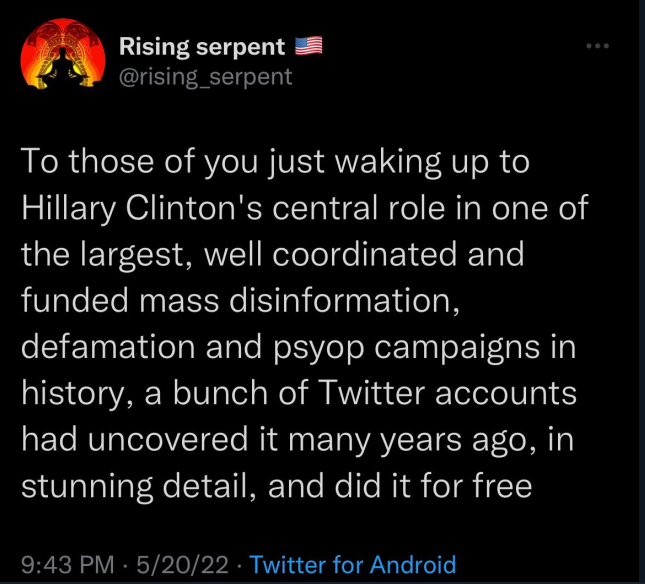Click the closing phrase "did it for free"
The image size is (645, 584).
point(434,485)
